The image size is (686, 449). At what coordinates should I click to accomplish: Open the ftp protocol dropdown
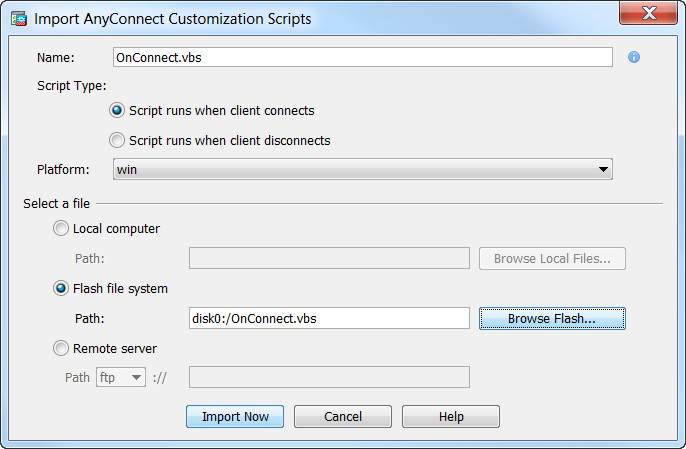coord(121,377)
